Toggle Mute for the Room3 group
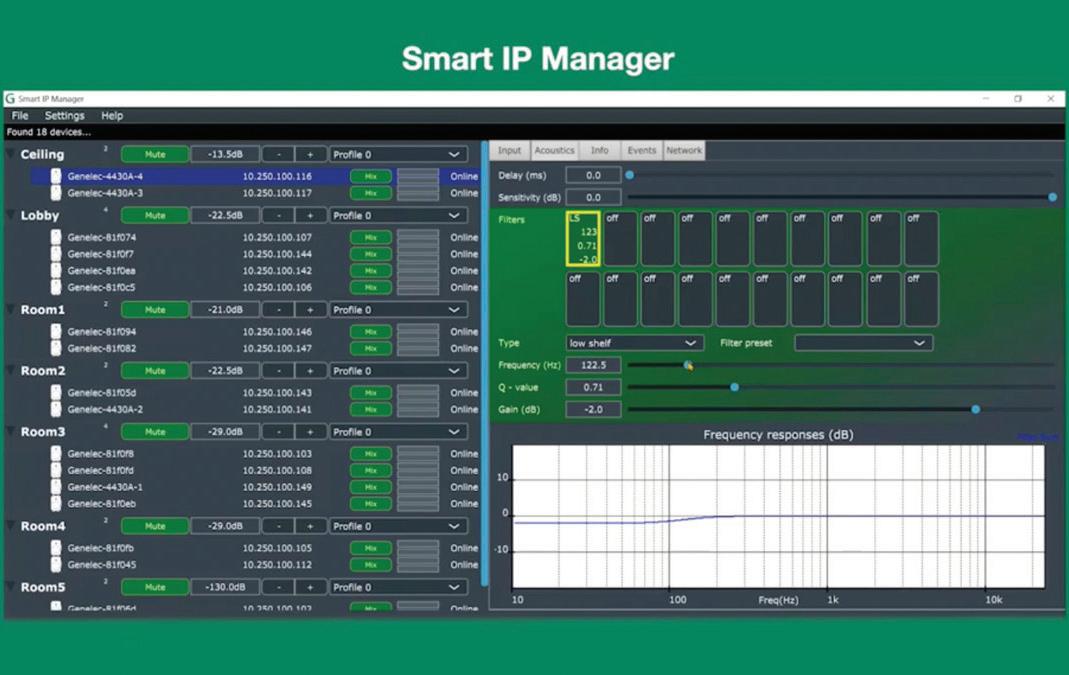This screenshot has width=1069, height=675. point(155,432)
